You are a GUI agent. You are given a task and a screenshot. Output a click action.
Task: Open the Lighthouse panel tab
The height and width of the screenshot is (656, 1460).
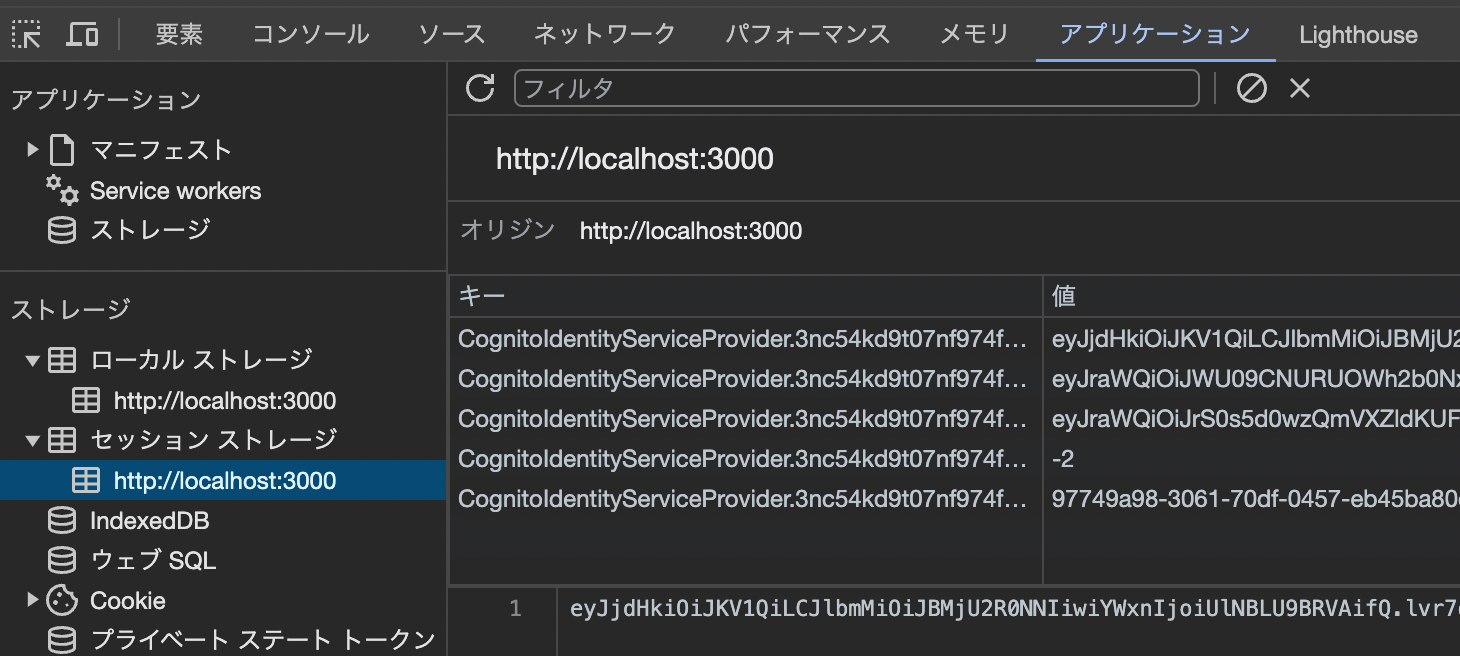[x=1358, y=33]
